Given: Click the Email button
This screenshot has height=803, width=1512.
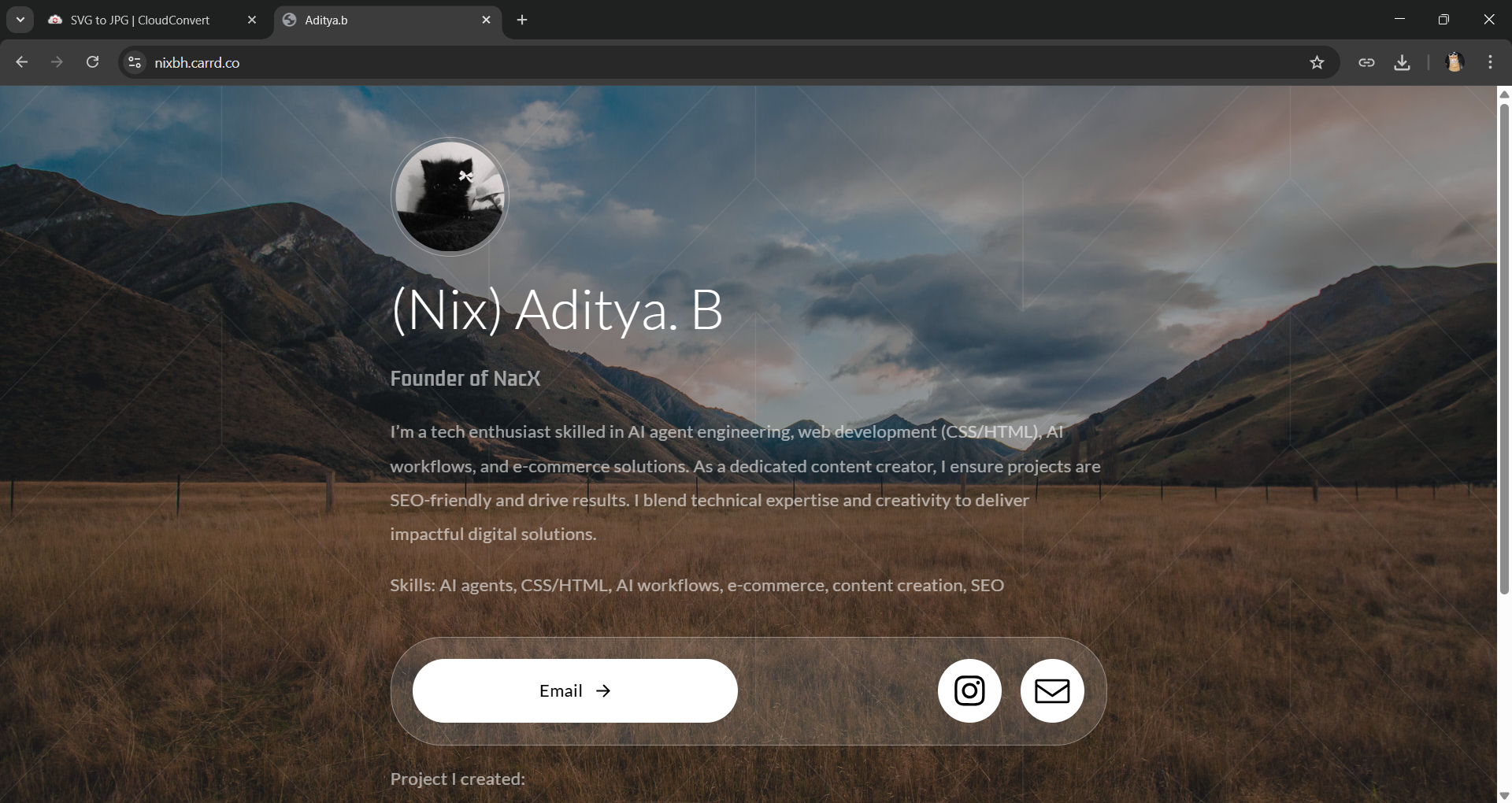Looking at the screenshot, I should coord(574,690).
